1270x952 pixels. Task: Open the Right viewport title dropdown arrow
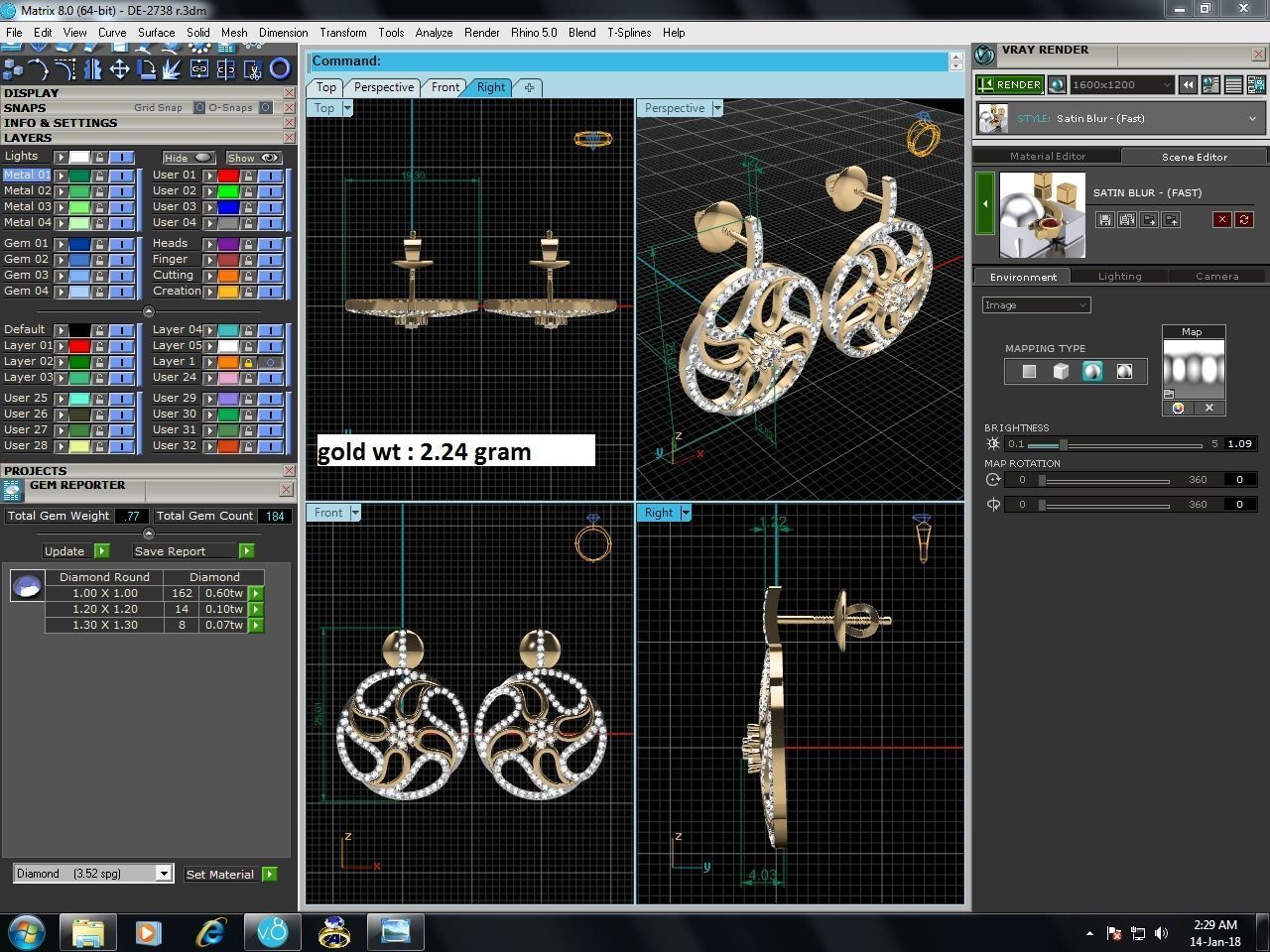(686, 513)
